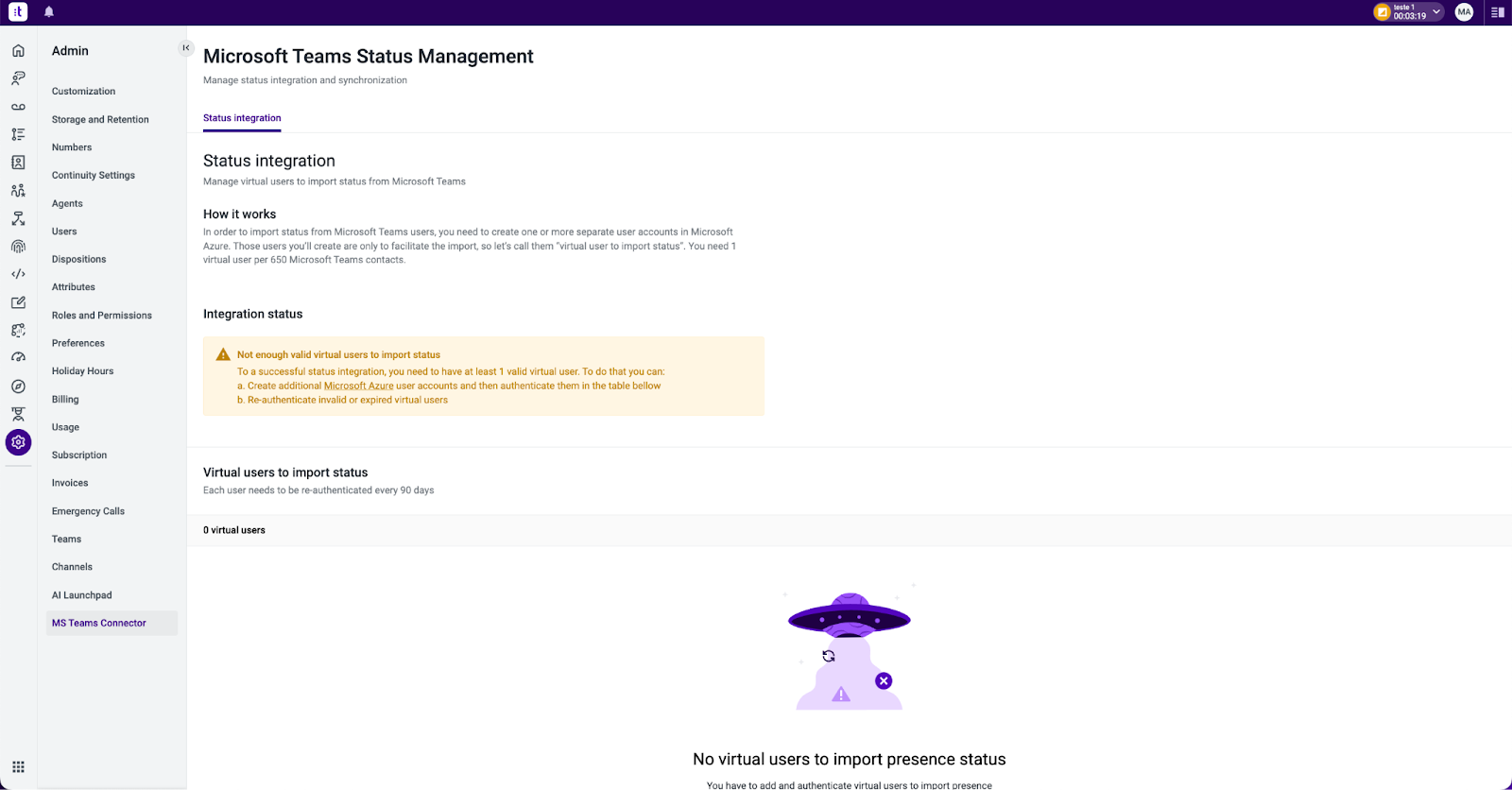This screenshot has height=790, width=1512.
Task: Open the code brackets developer icon
Action: [x=18, y=274]
